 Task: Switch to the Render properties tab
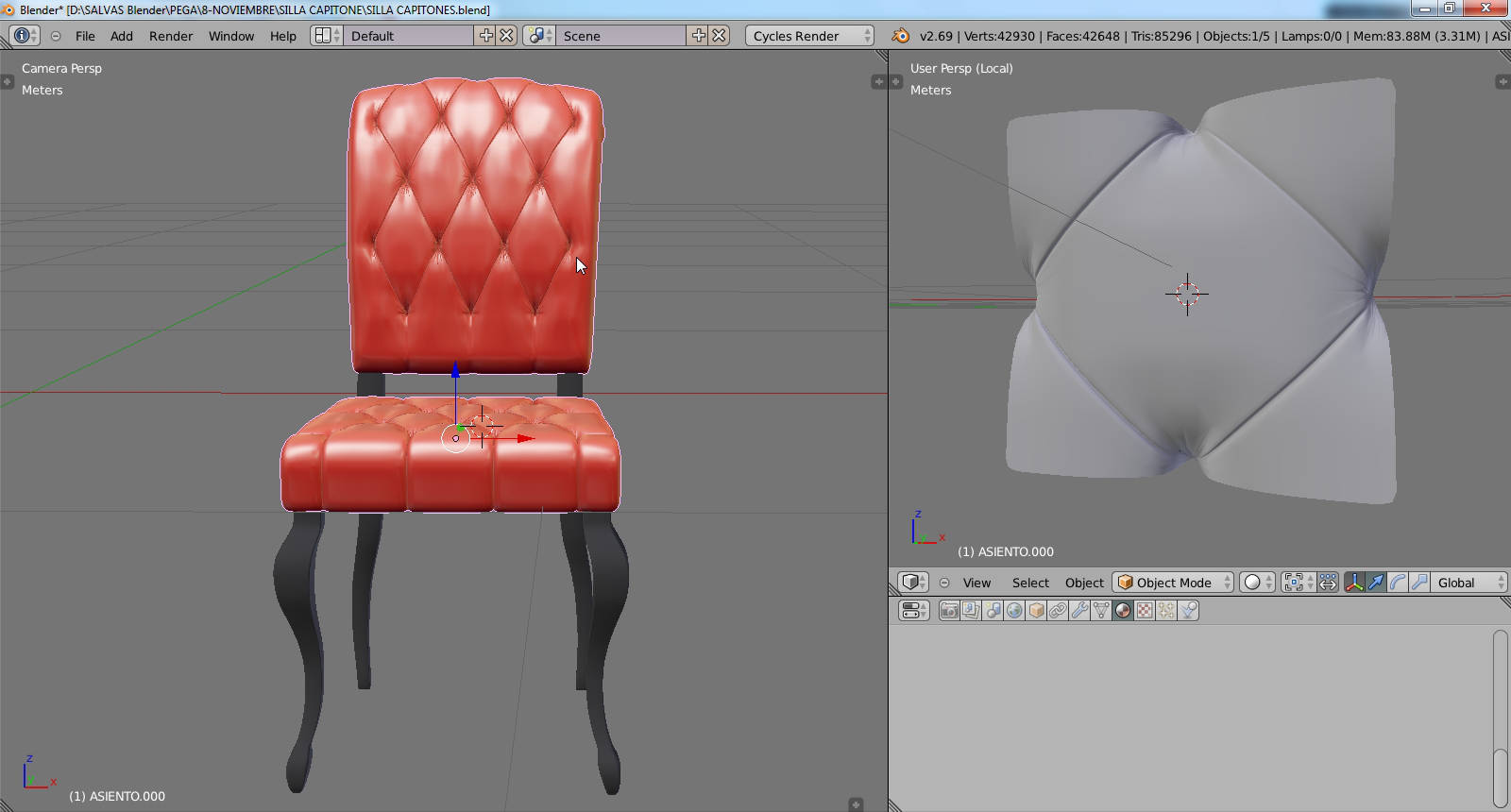coord(949,610)
